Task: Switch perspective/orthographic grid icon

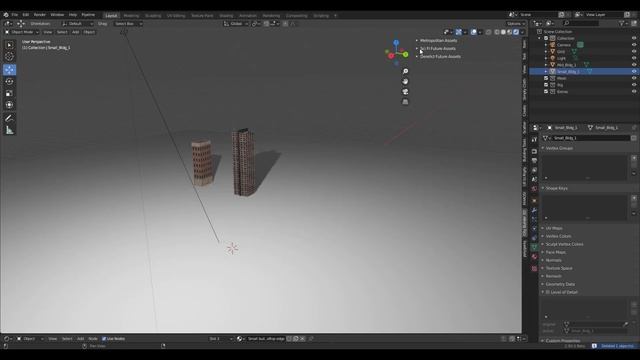Action: click(x=405, y=102)
